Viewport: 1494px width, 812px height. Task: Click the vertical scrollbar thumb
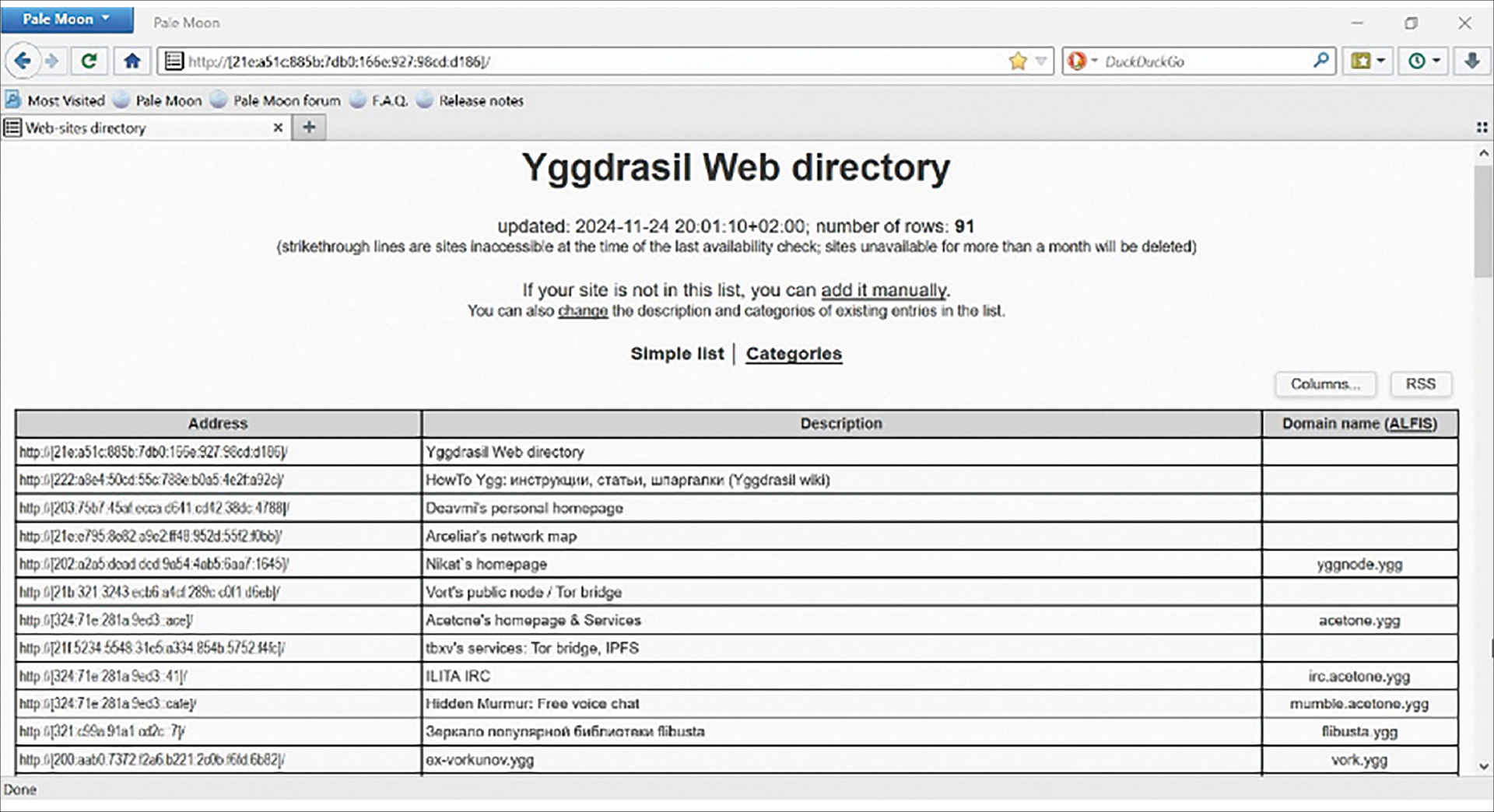pos(1484,221)
